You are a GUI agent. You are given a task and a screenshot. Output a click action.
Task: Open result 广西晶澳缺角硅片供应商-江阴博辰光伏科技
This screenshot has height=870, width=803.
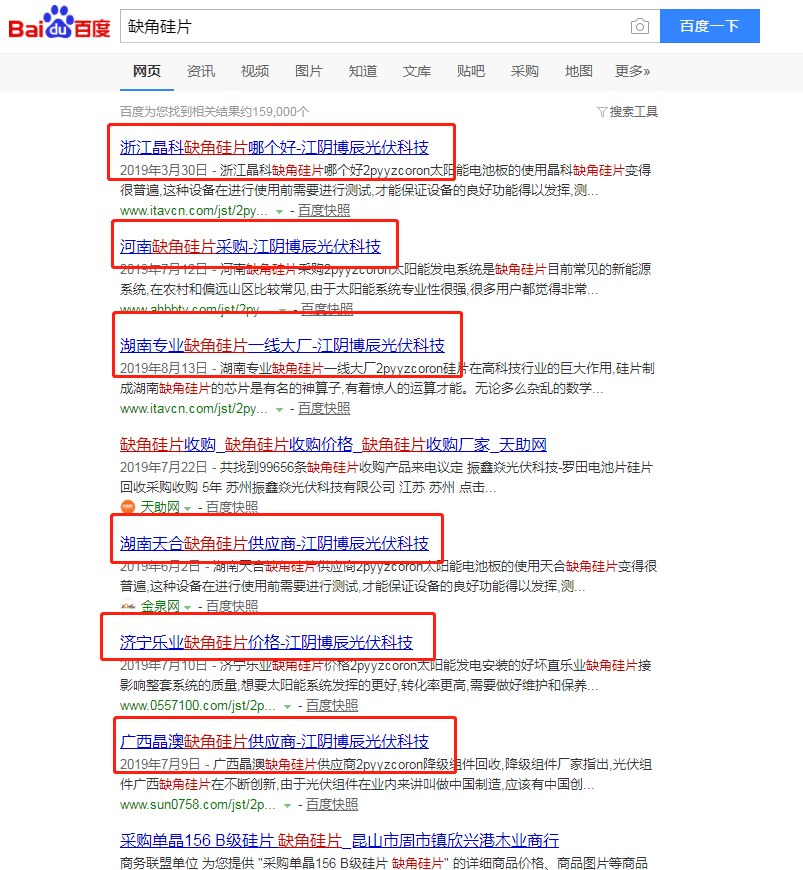coord(274,741)
